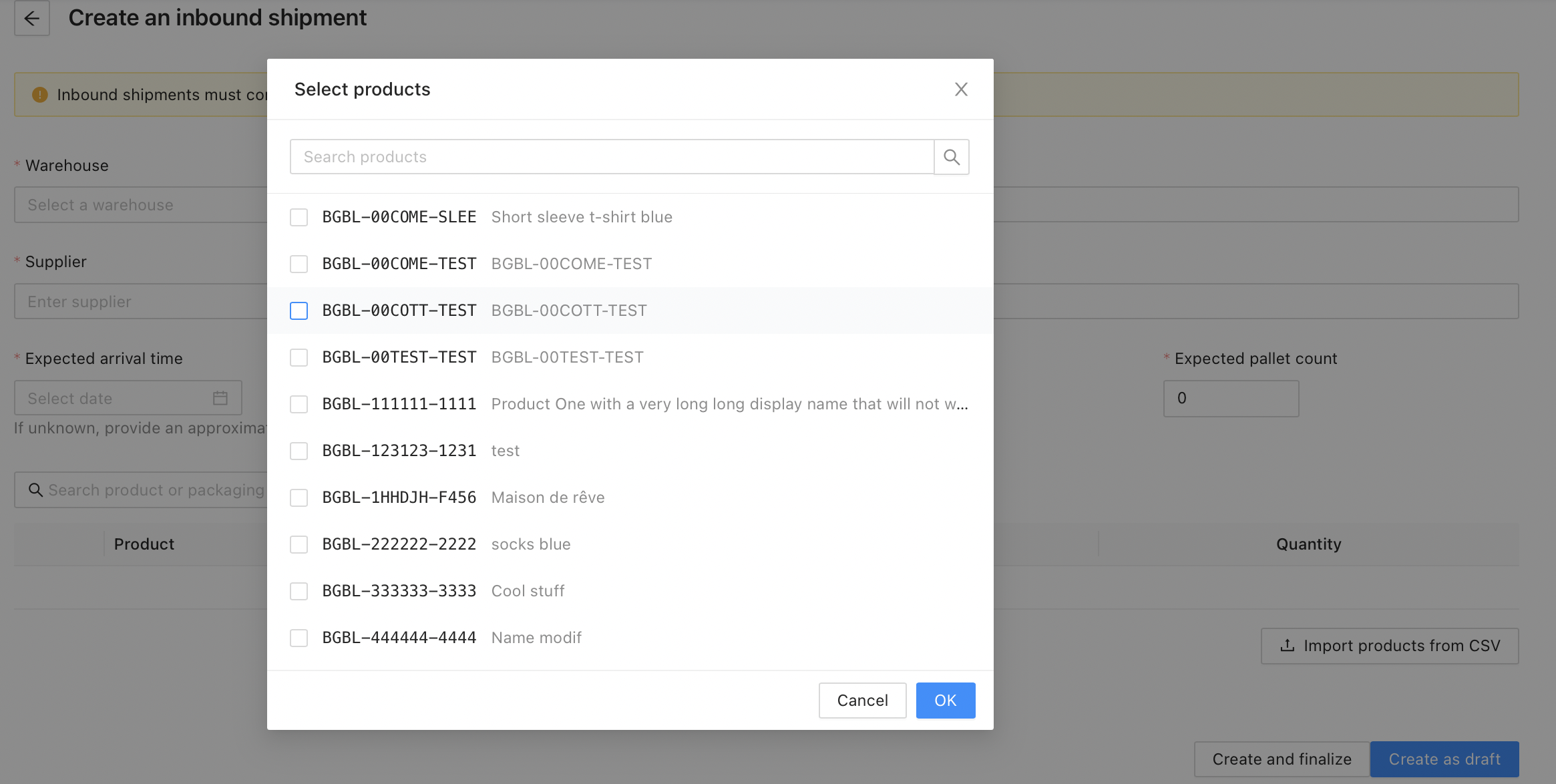Click the search magnifier button in dialog
Screen dimensions: 1556x784
951,157
